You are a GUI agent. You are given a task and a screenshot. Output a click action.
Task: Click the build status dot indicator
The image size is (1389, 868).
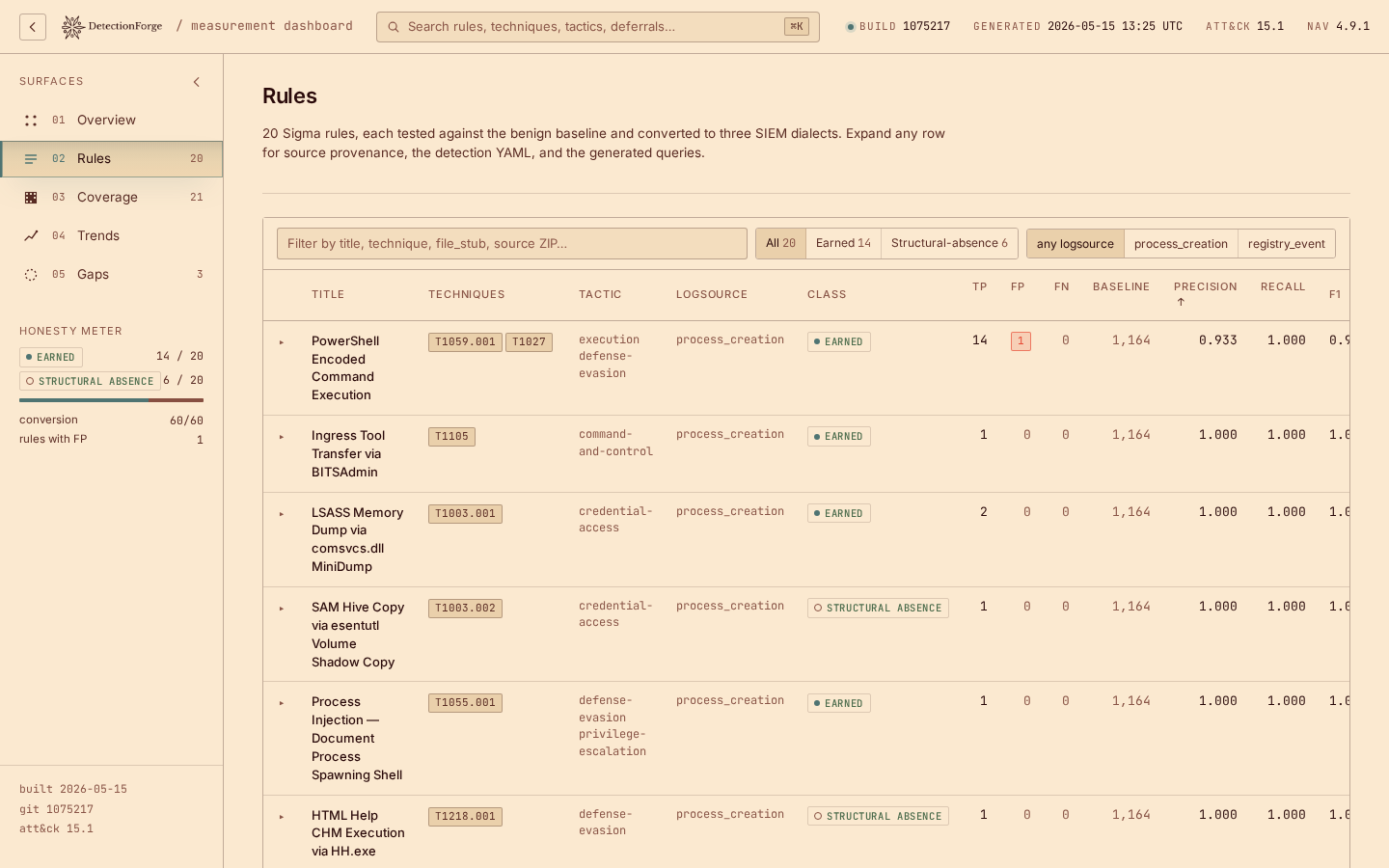tap(851, 27)
